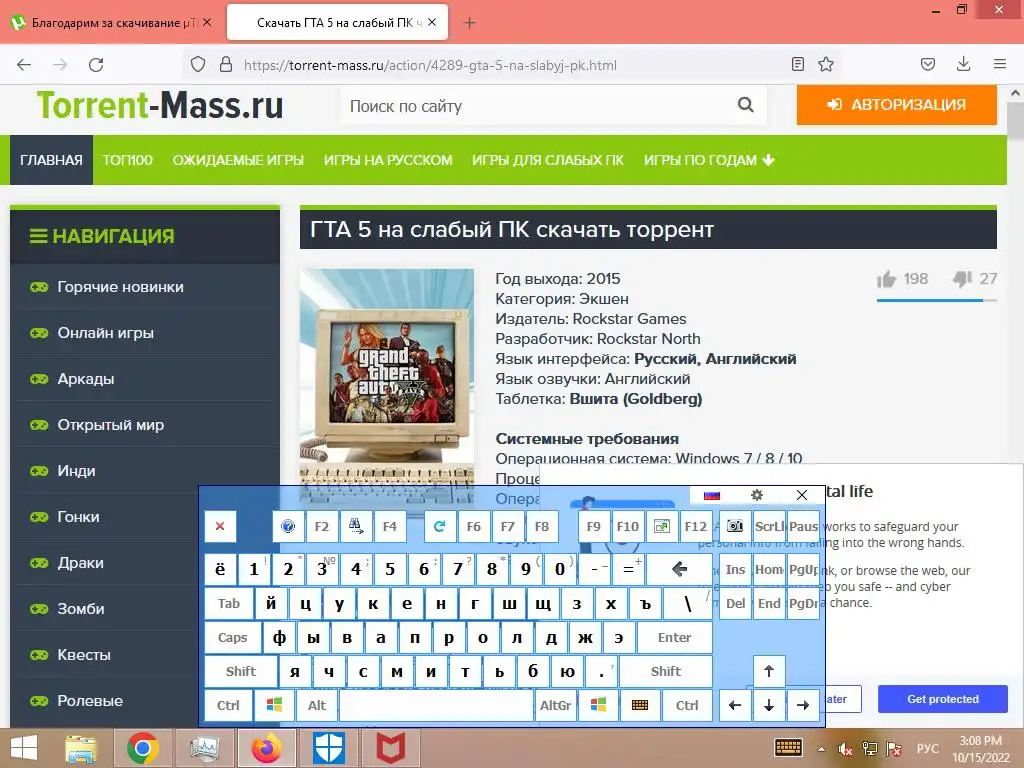This screenshot has height=768, width=1024.
Task: Toggle Firefox reader view icon
Action: pyautogui.click(x=797, y=64)
